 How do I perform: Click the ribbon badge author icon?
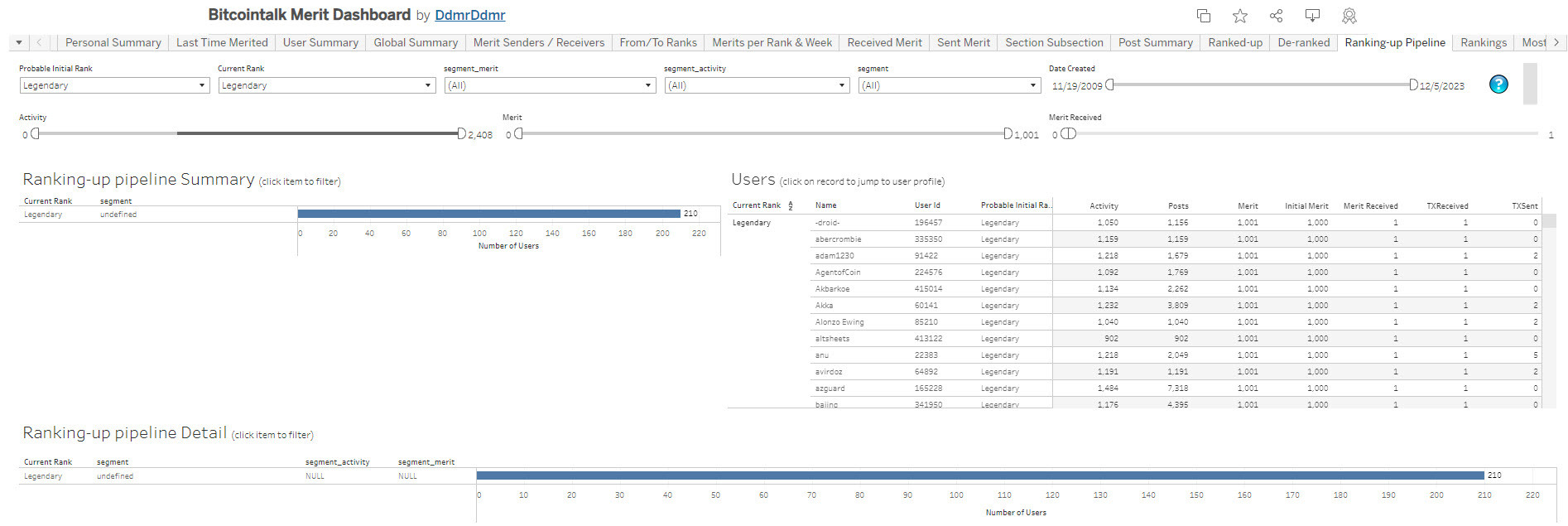(x=1349, y=16)
